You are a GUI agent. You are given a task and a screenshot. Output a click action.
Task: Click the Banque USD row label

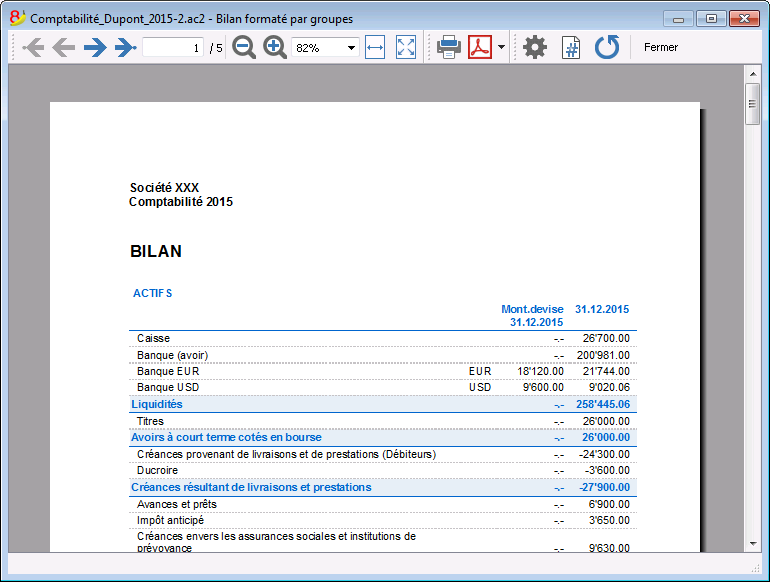pyautogui.click(x=168, y=388)
